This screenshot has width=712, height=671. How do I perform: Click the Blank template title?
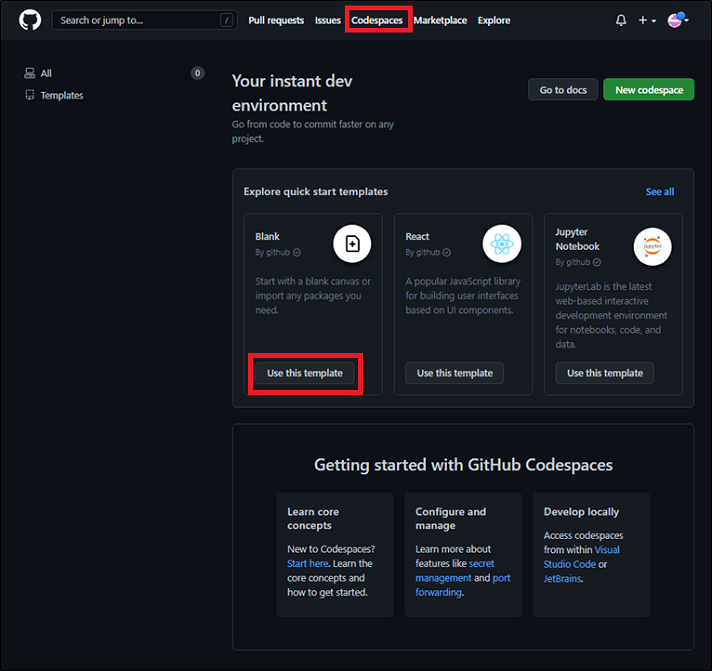coord(267,237)
